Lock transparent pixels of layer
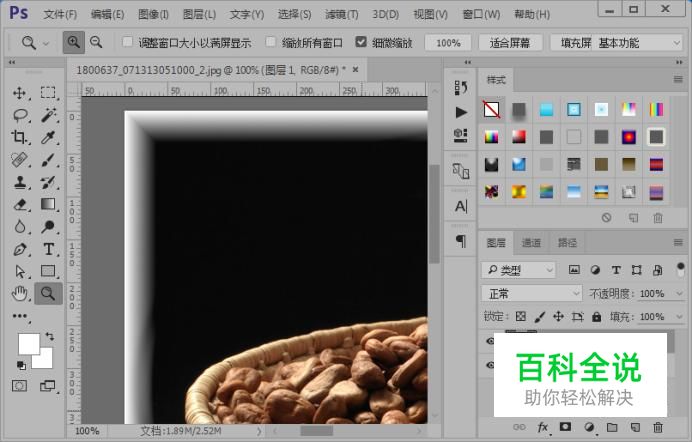This screenshot has width=692, height=442. [x=521, y=316]
